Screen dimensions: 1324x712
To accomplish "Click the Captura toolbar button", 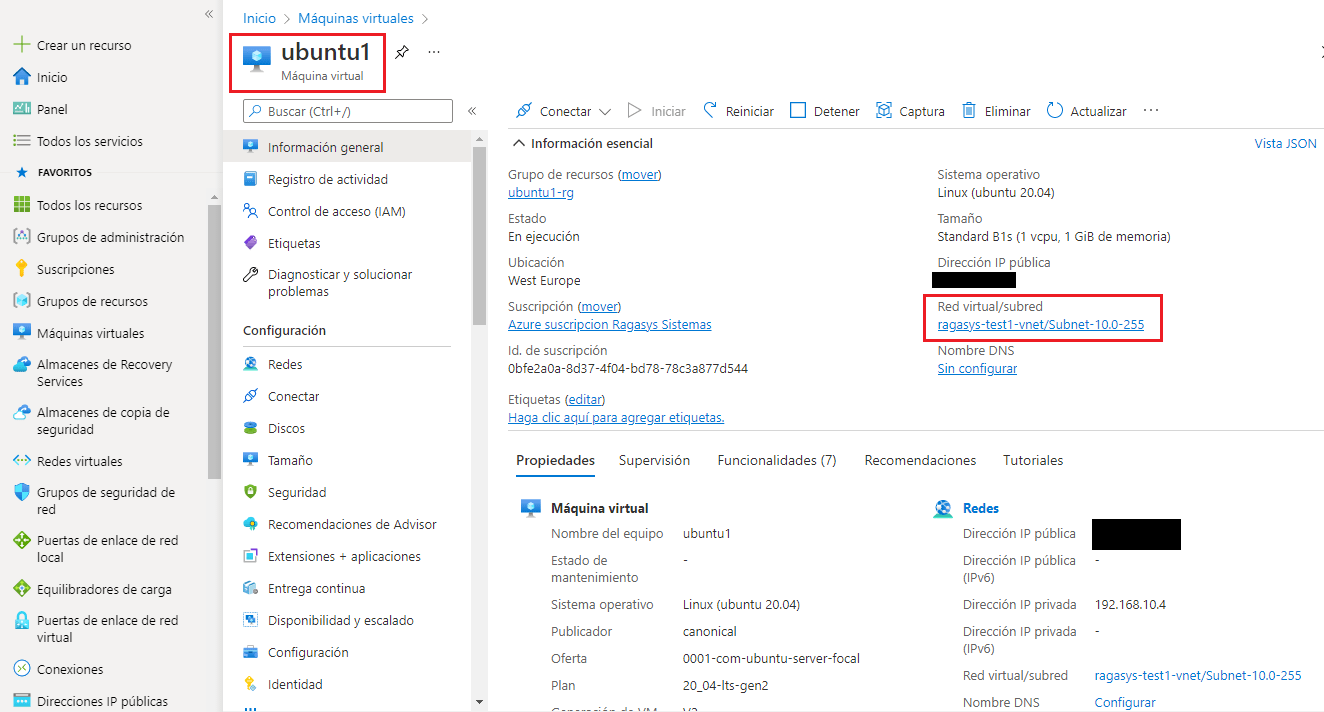I will point(910,111).
